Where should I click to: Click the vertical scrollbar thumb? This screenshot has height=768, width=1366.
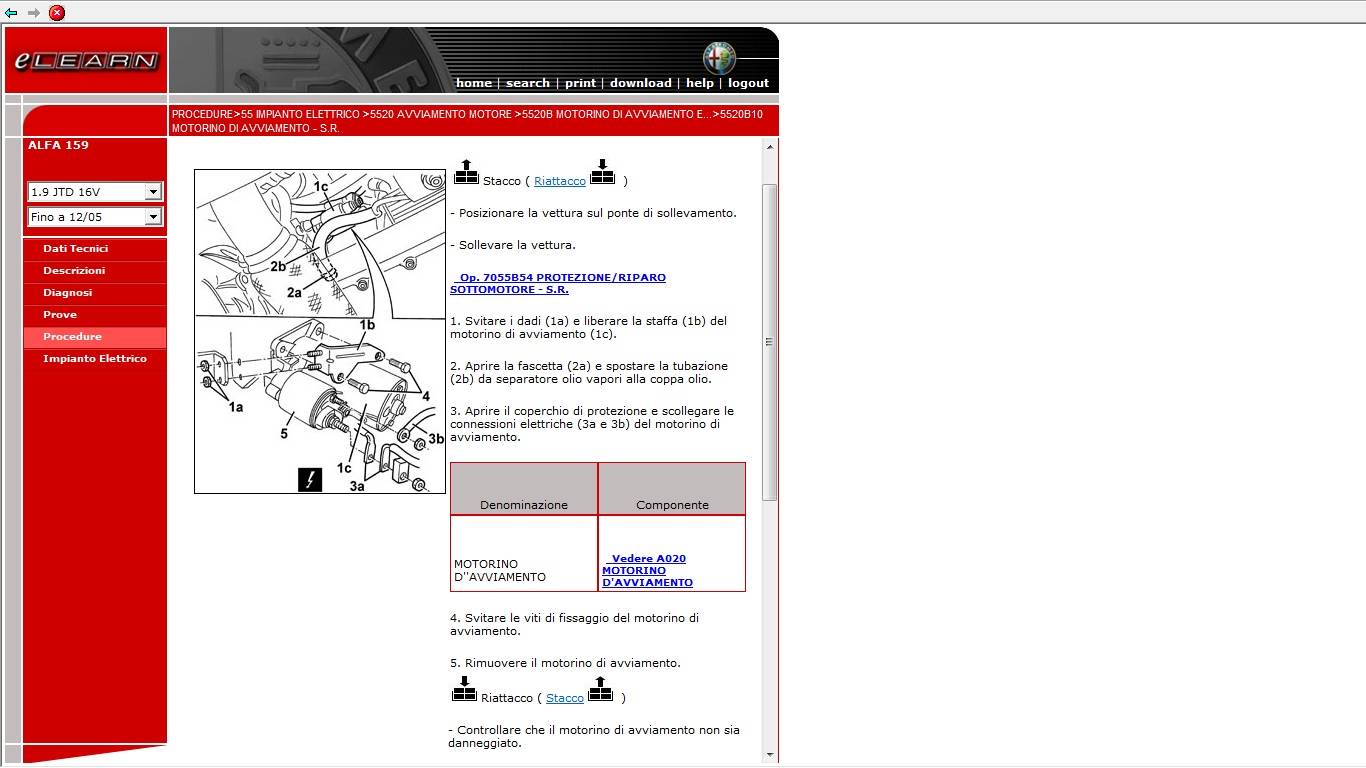coord(769,342)
